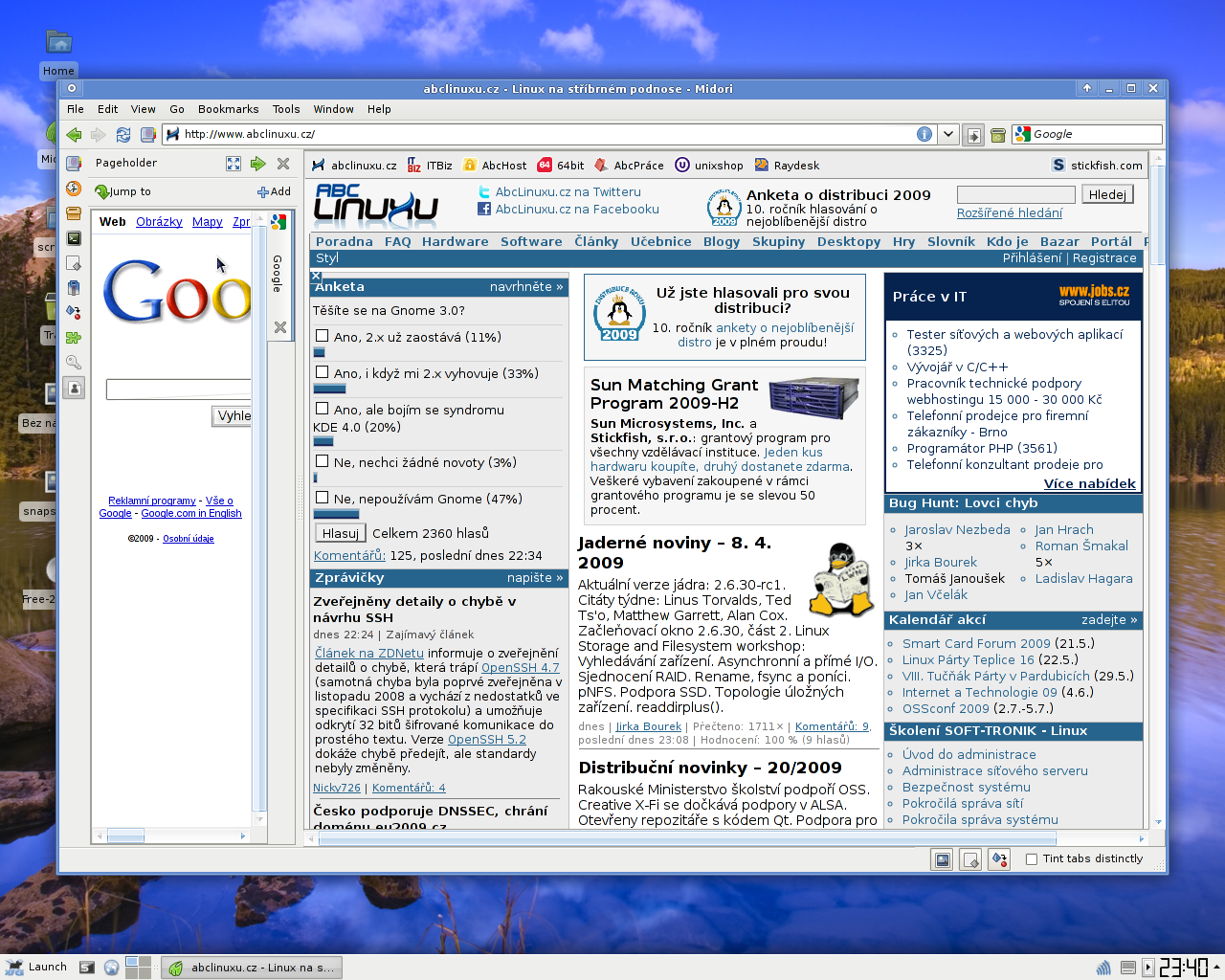Open the Launch menu on taskbar
The width and height of the screenshot is (1225, 980).
click(36, 968)
